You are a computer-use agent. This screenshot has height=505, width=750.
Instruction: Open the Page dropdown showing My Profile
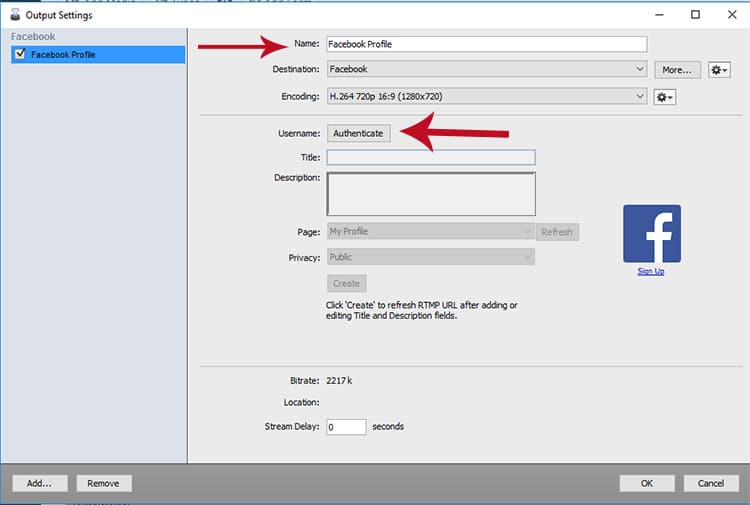click(x=430, y=231)
